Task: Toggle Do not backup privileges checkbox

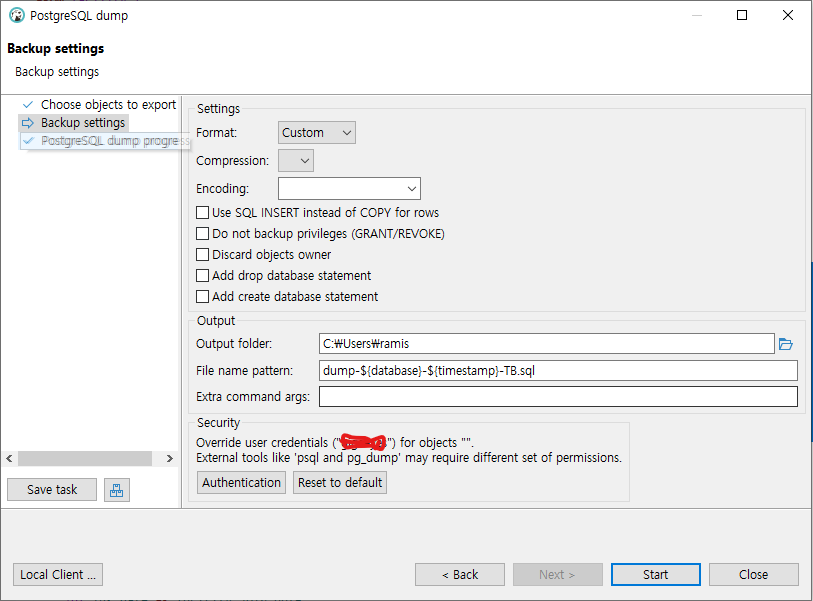Action: click(x=203, y=234)
